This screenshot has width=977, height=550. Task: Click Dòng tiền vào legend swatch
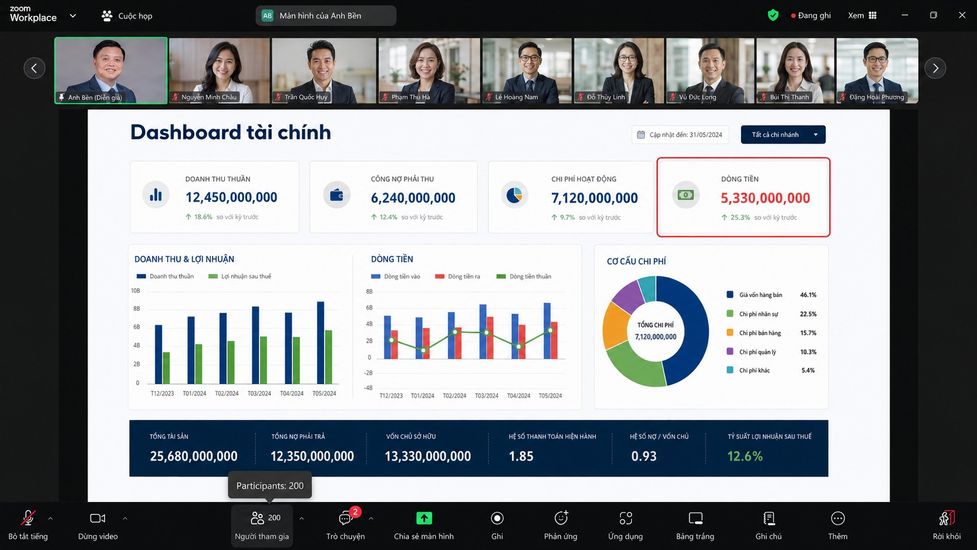pos(375,276)
